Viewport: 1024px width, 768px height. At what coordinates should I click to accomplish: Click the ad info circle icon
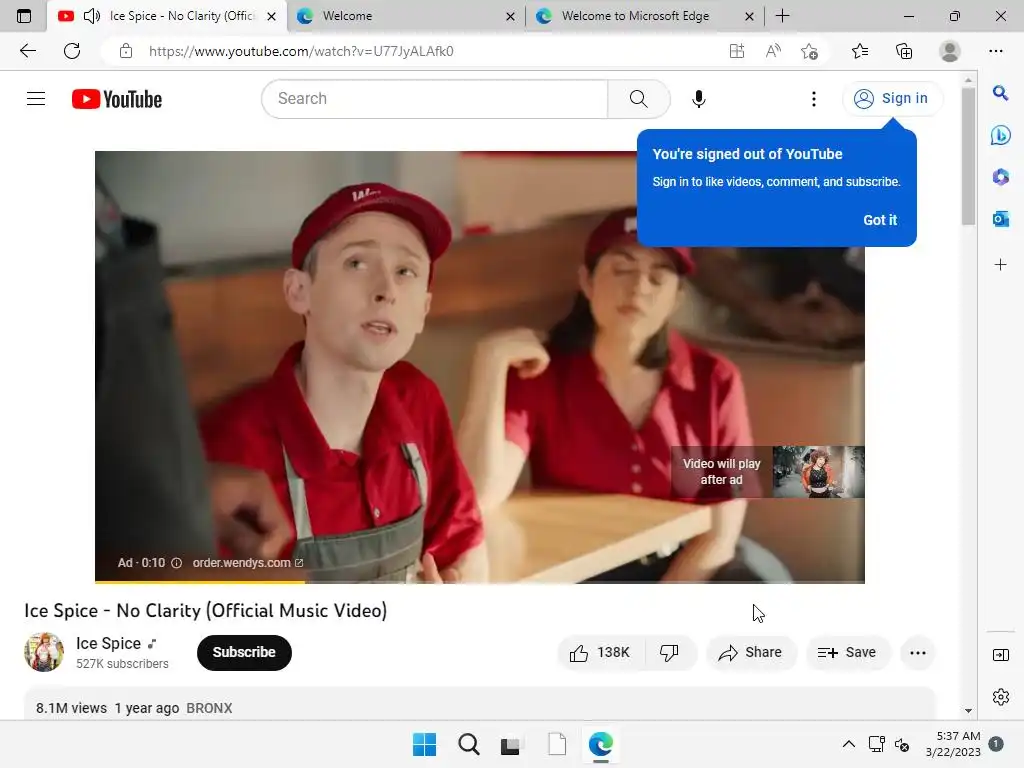[x=176, y=563]
